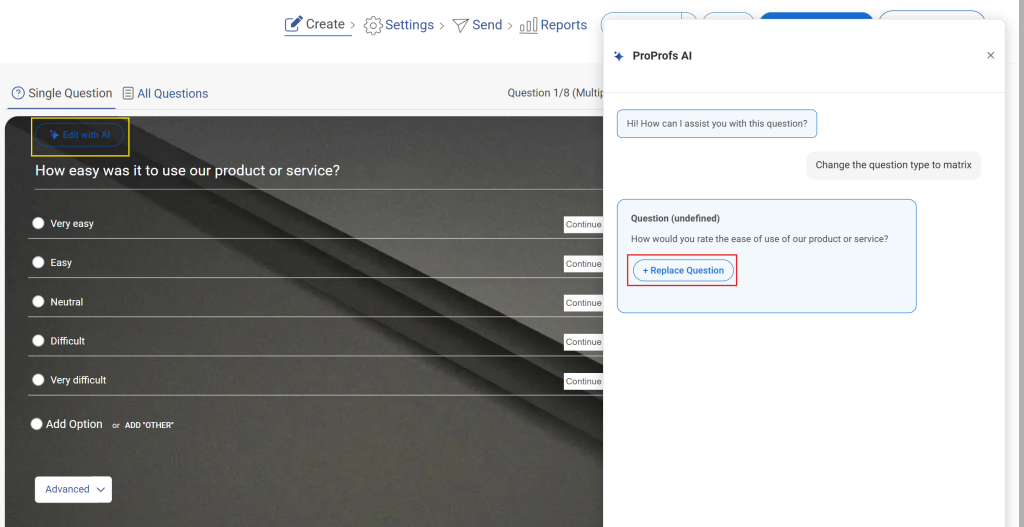Click the Replace Question button
The height and width of the screenshot is (527, 1024).
pyautogui.click(x=683, y=270)
